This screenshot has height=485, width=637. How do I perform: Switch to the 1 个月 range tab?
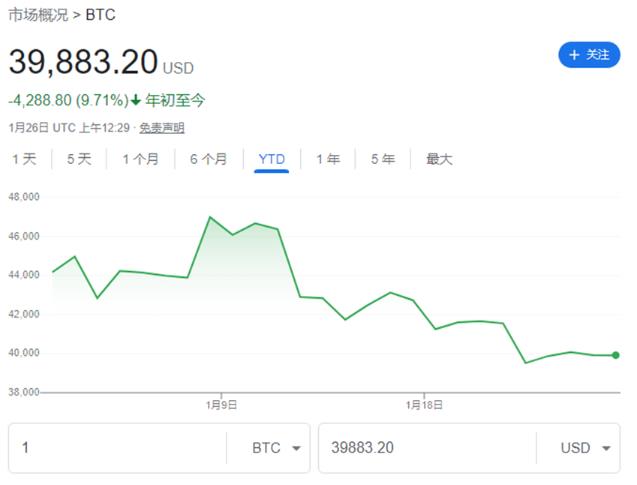[x=141, y=159]
